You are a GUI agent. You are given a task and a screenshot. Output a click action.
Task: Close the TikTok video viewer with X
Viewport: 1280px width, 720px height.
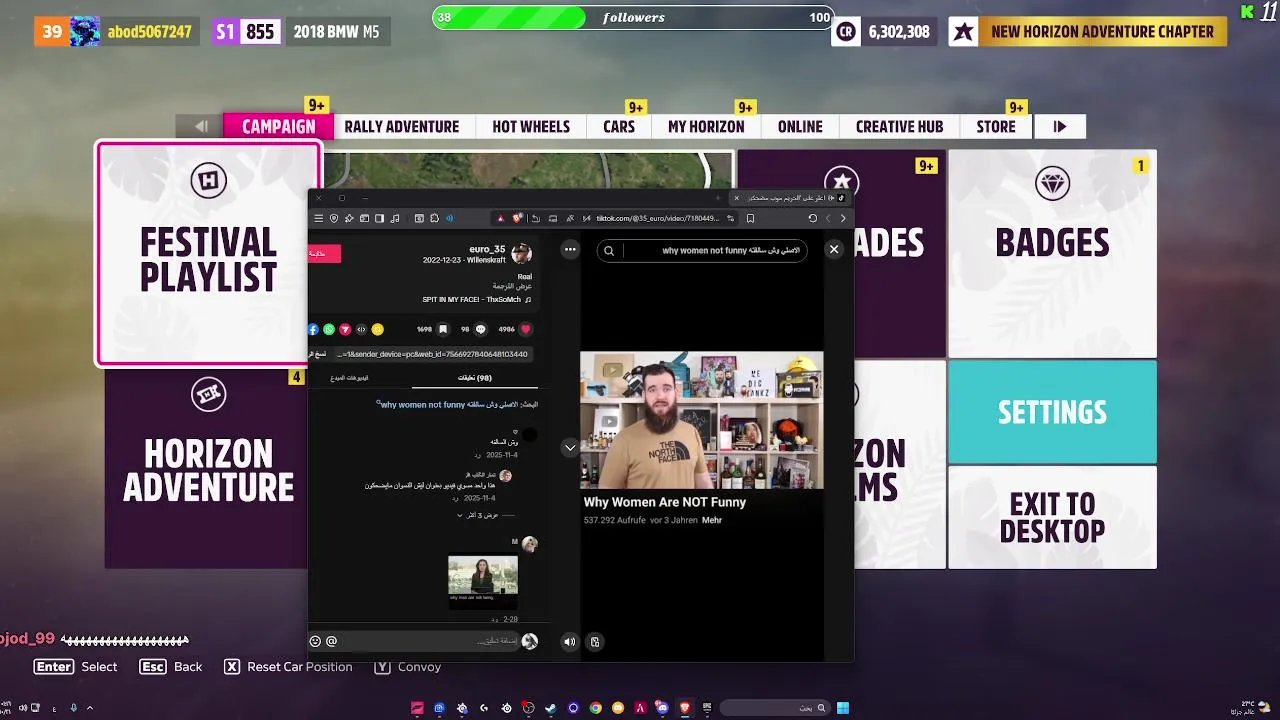tap(834, 249)
